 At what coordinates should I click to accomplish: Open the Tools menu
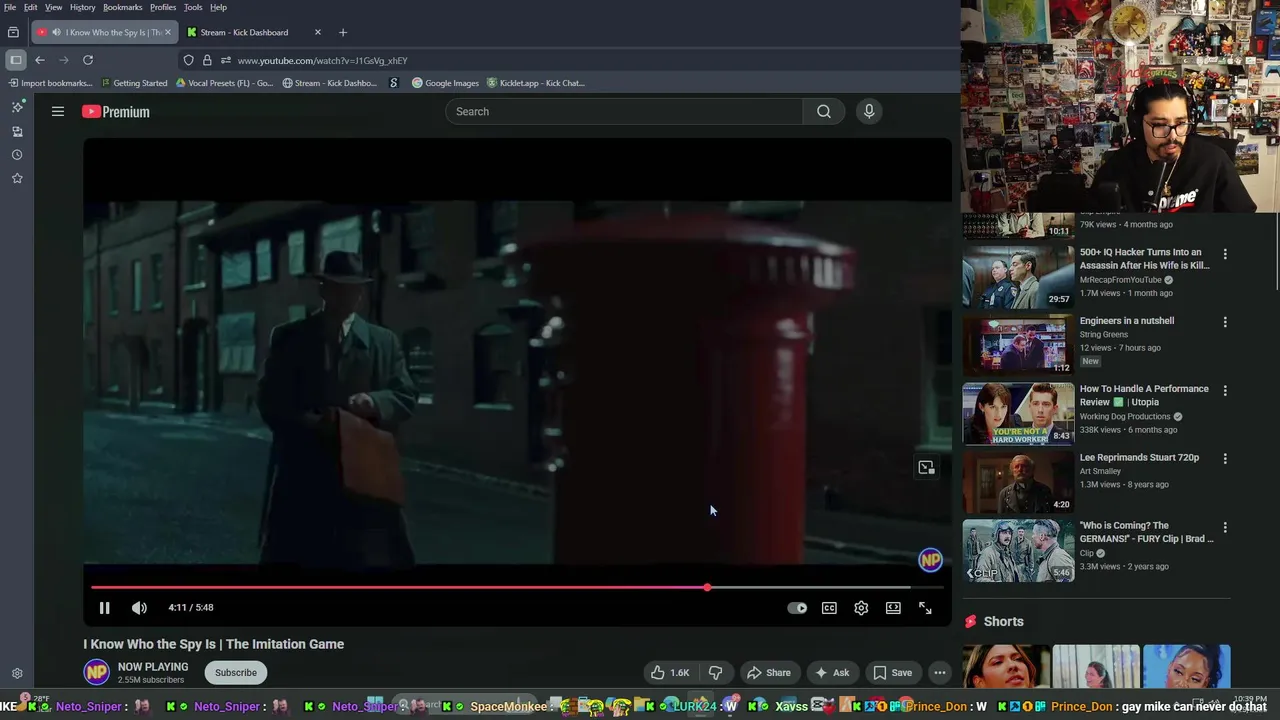193,7
